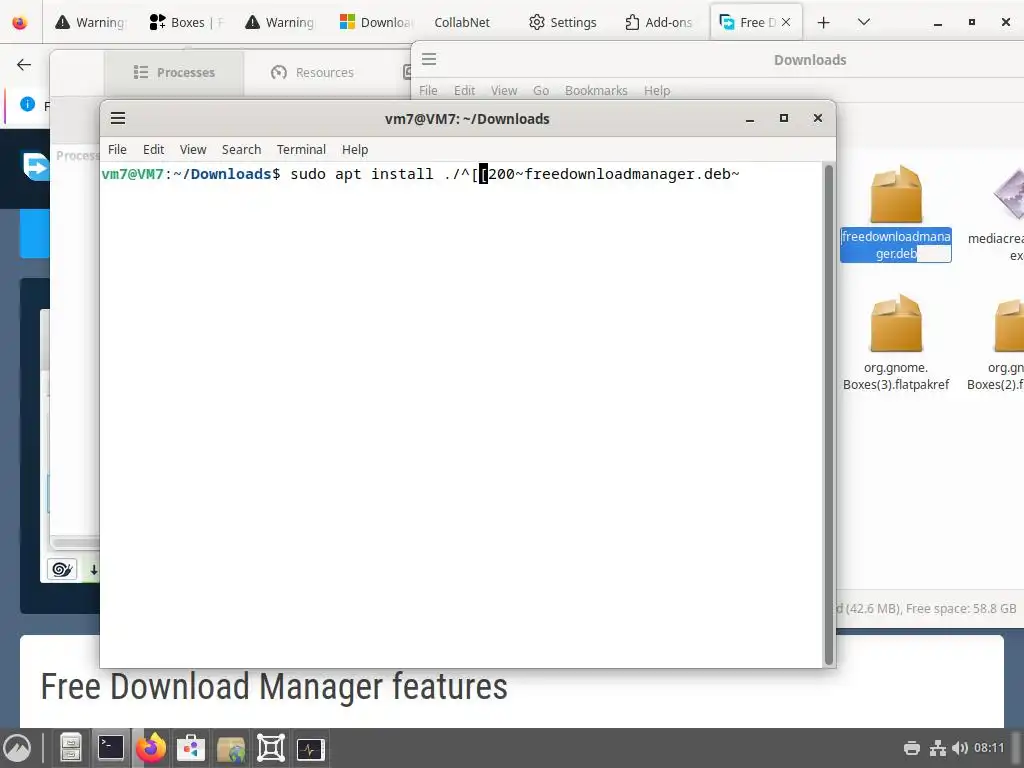Open the Go menu in the Downloads window
Image resolution: width=1024 pixels, height=768 pixels.
click(541, 91)
